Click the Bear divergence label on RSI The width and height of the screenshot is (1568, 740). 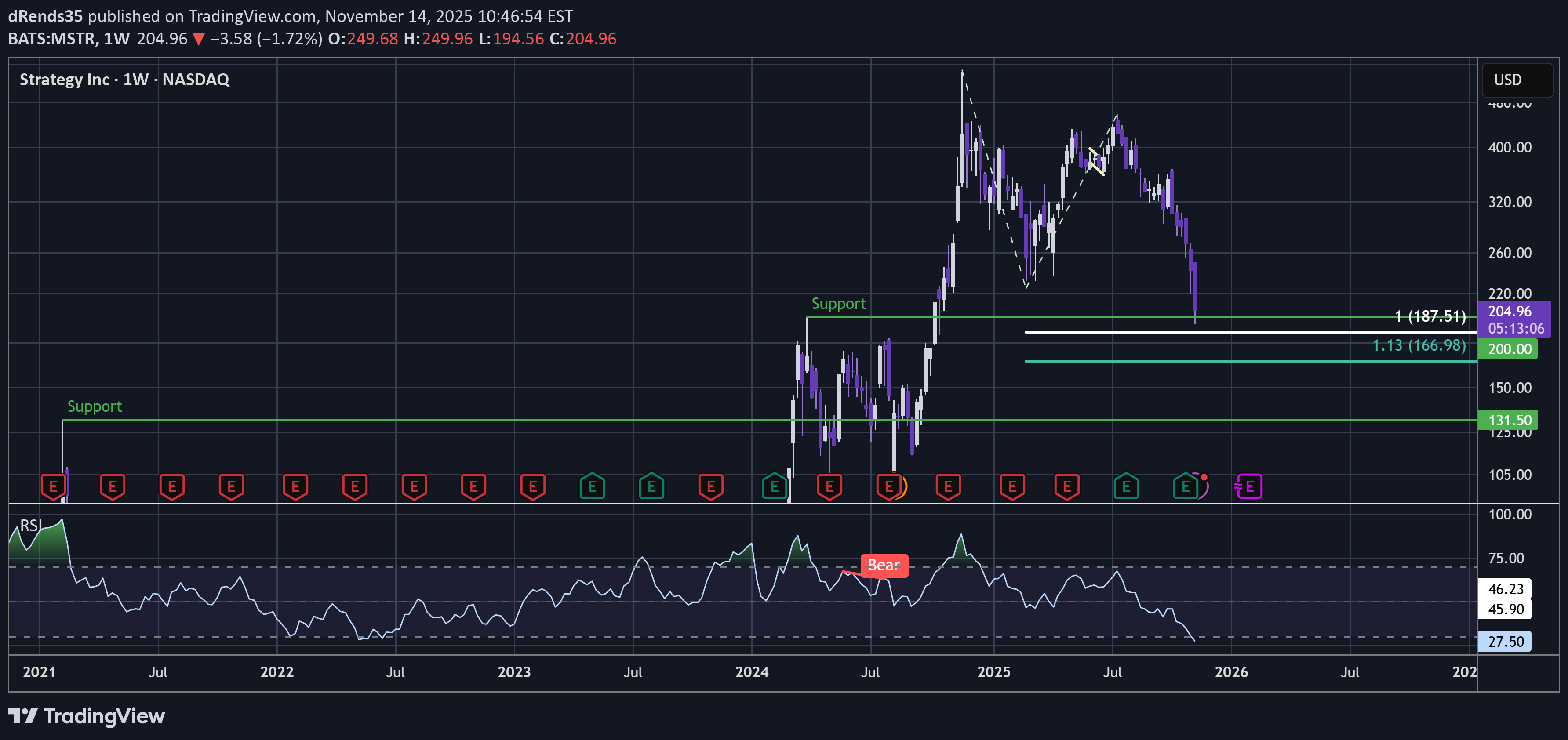pyautogui.click(x=884, y=566)
